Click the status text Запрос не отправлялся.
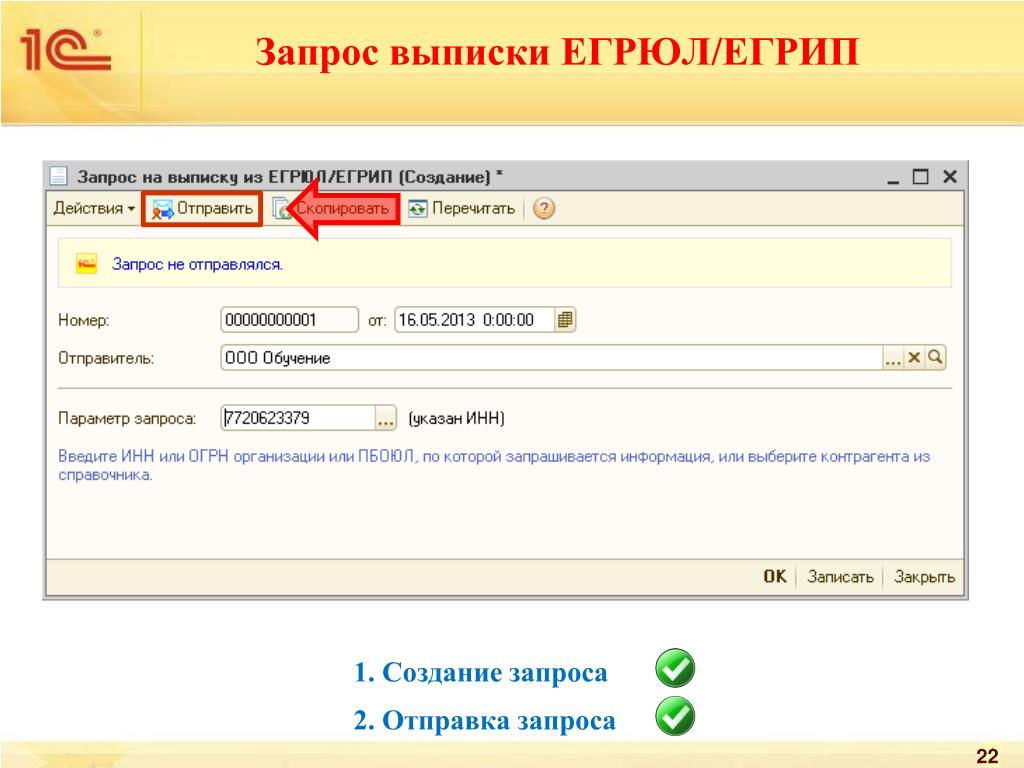This screenshot has height=768, width=1024. pyautogui.click(x=197, y=264)
